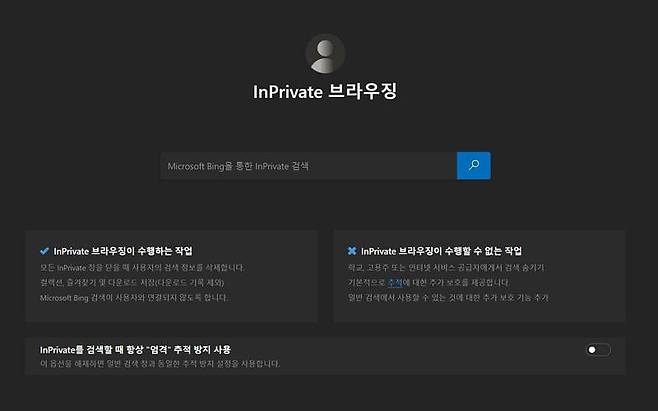
Task: Click the blue X cross icon
Action: point(352,251)
